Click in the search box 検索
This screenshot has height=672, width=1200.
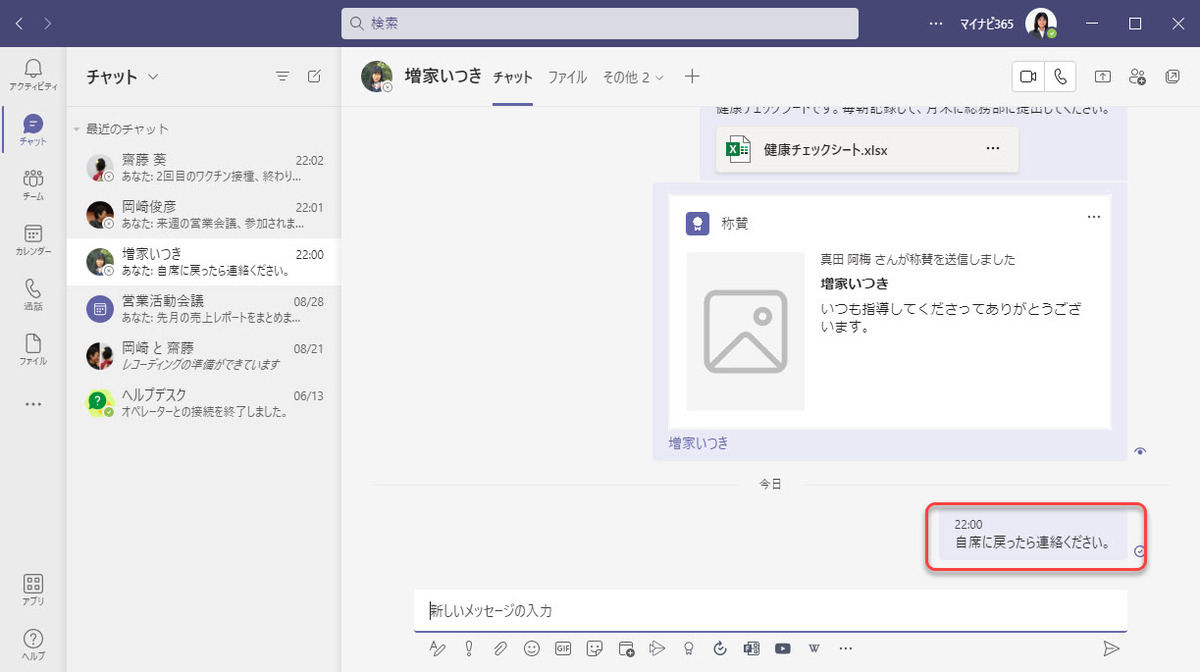pos(600,23)
